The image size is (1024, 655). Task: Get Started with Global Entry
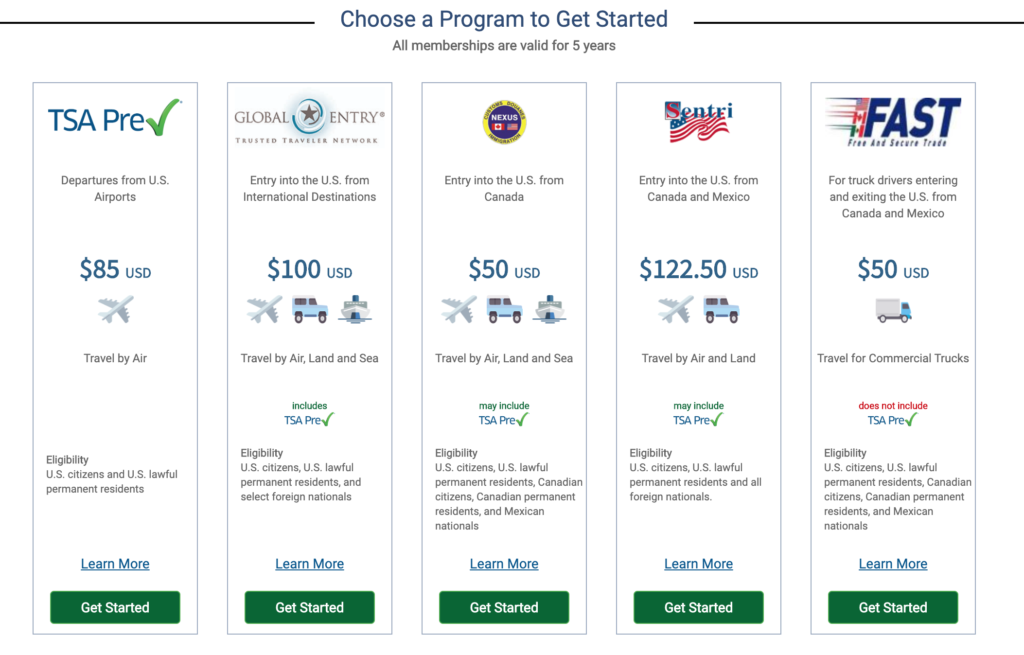tap(310, 607)
